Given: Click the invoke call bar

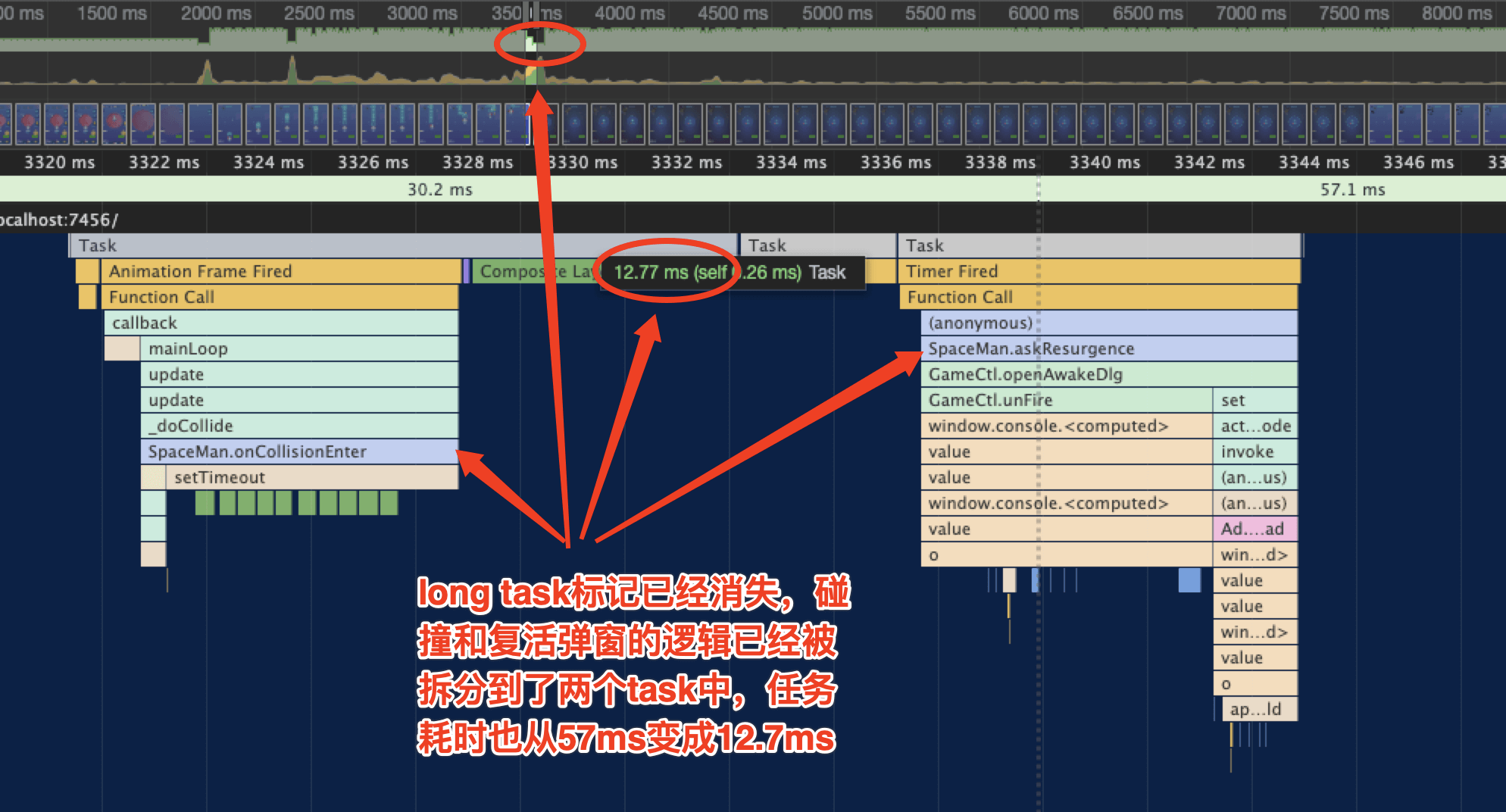Looking at the screenshot, I should point(1254,451).
